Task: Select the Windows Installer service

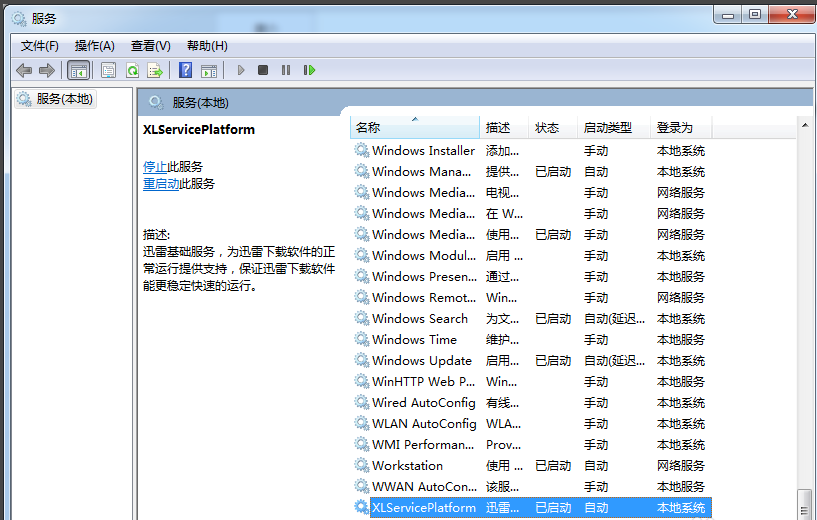Action: point(531,151)
